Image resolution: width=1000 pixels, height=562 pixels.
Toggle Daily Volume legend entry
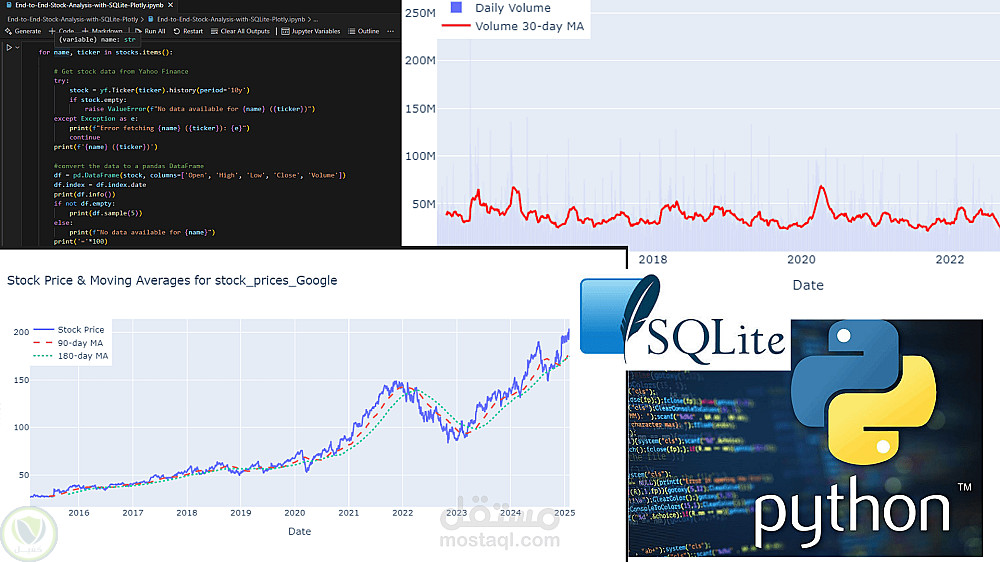point(501,8)
